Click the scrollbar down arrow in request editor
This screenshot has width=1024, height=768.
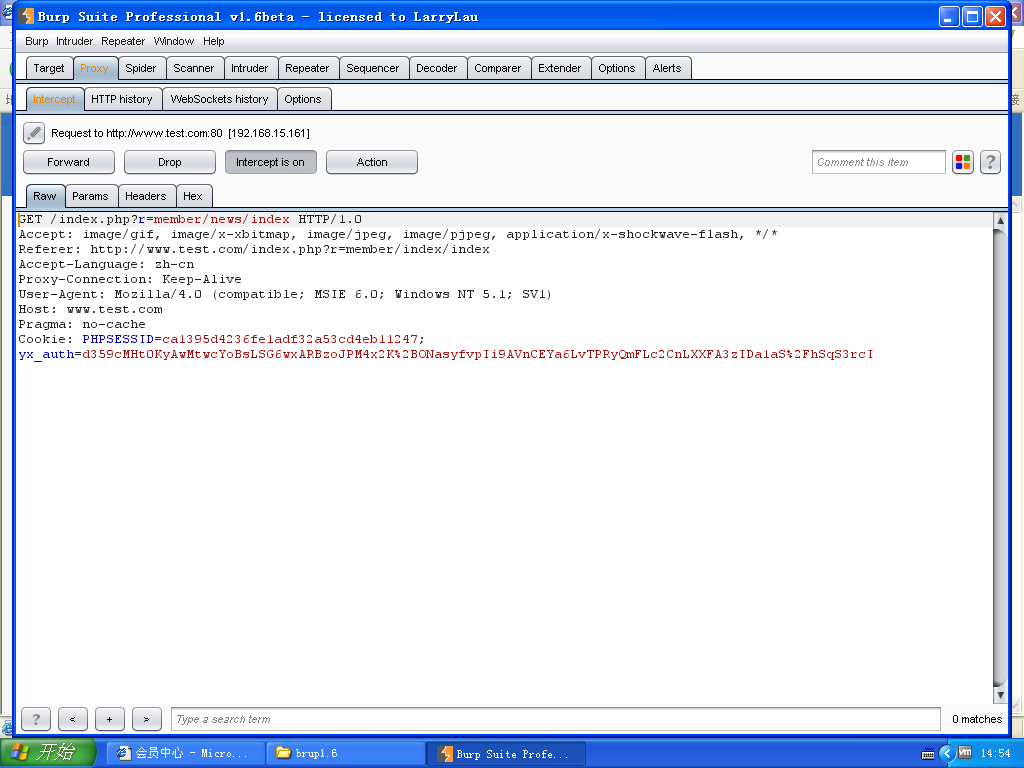coord(1000,695)
